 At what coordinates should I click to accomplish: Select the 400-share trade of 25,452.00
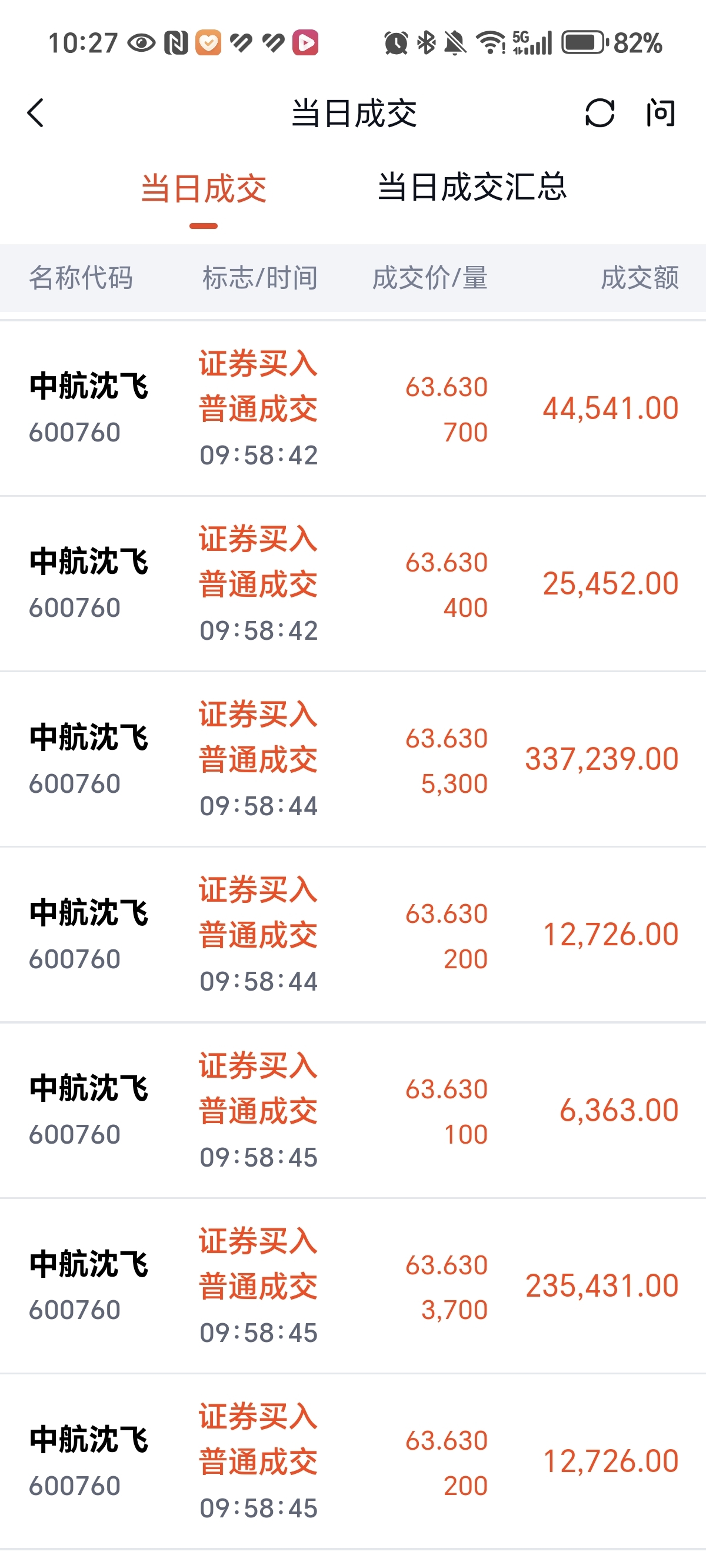(x=353, y=584)
